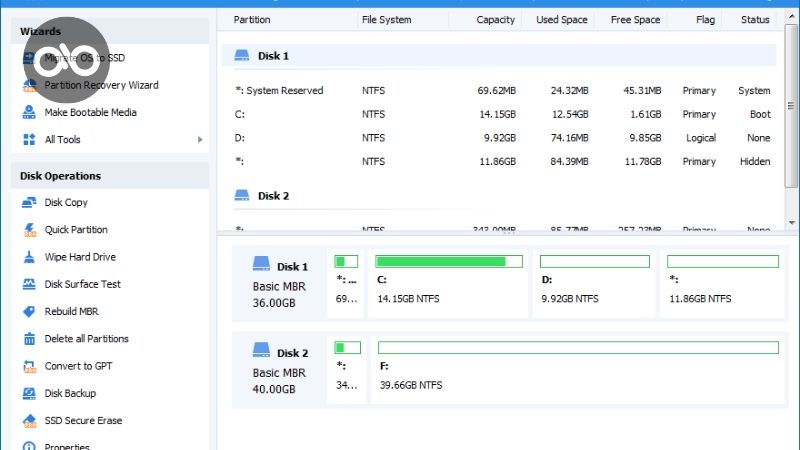Open Partition Recovery Wizard icon
The height and width of the screenshot is (450, 800).
(x=29, y=85)
